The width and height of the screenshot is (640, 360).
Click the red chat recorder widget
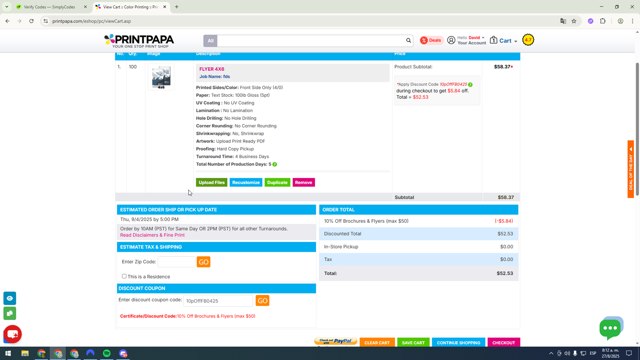coord(12,334)
